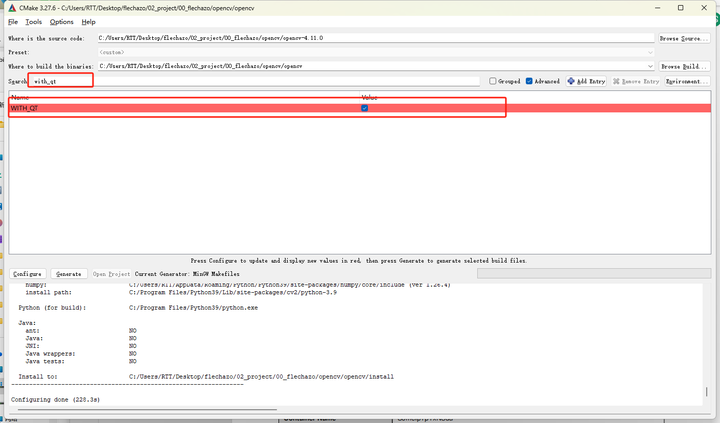Screen dimensions: 720x423
Task: Click the configure progress bar
Action: (594, 274)
